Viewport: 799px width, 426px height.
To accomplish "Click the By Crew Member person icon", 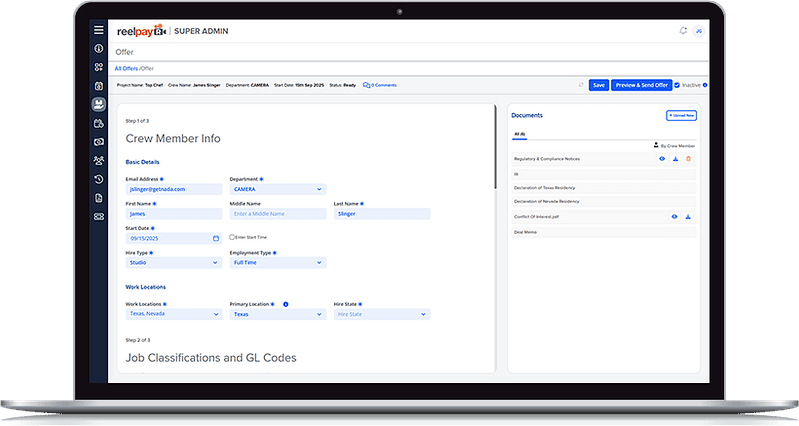I will (x=656, y=145).
